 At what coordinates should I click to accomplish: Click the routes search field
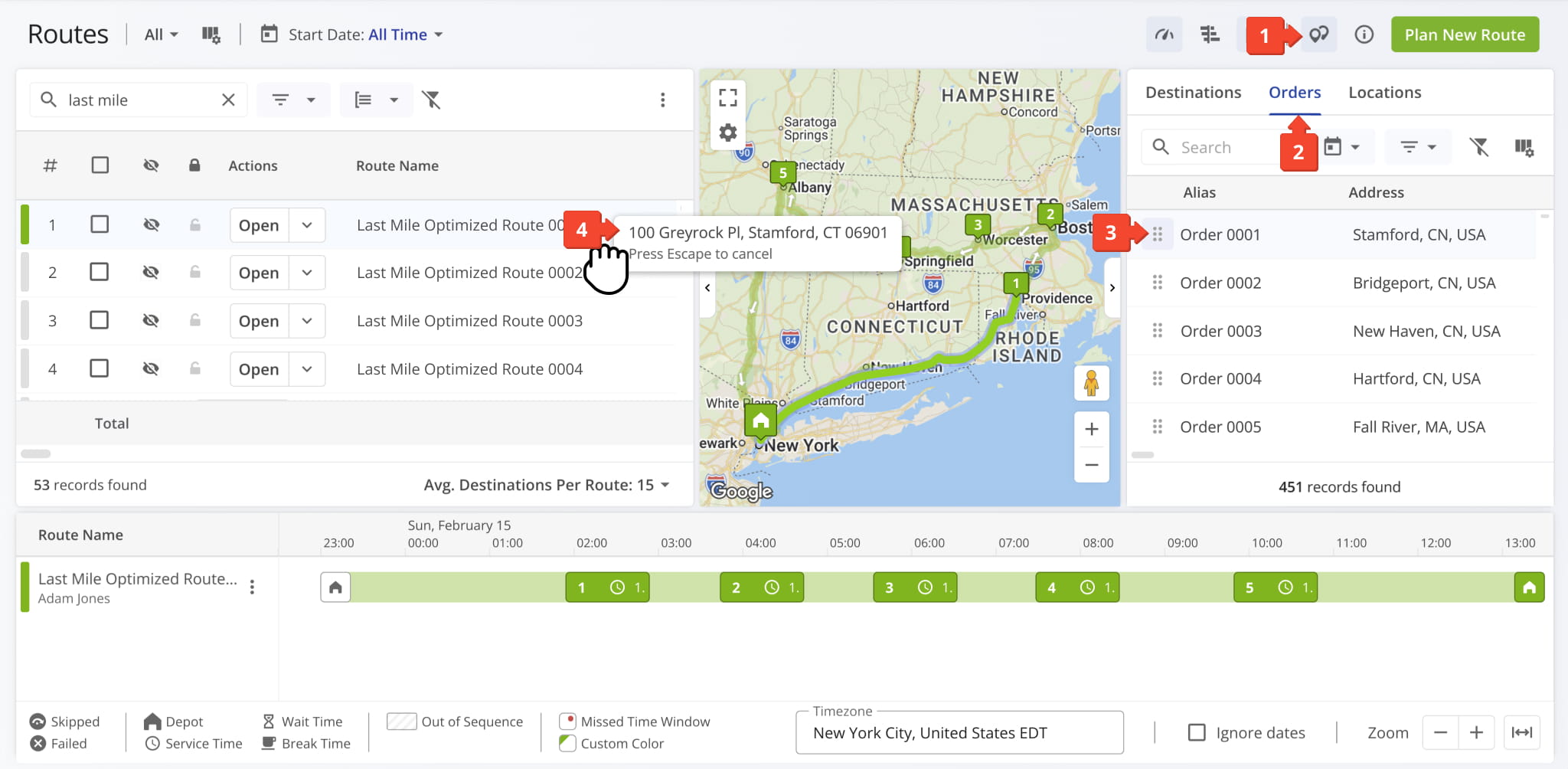pyautogui.click(x=138, y=100)
